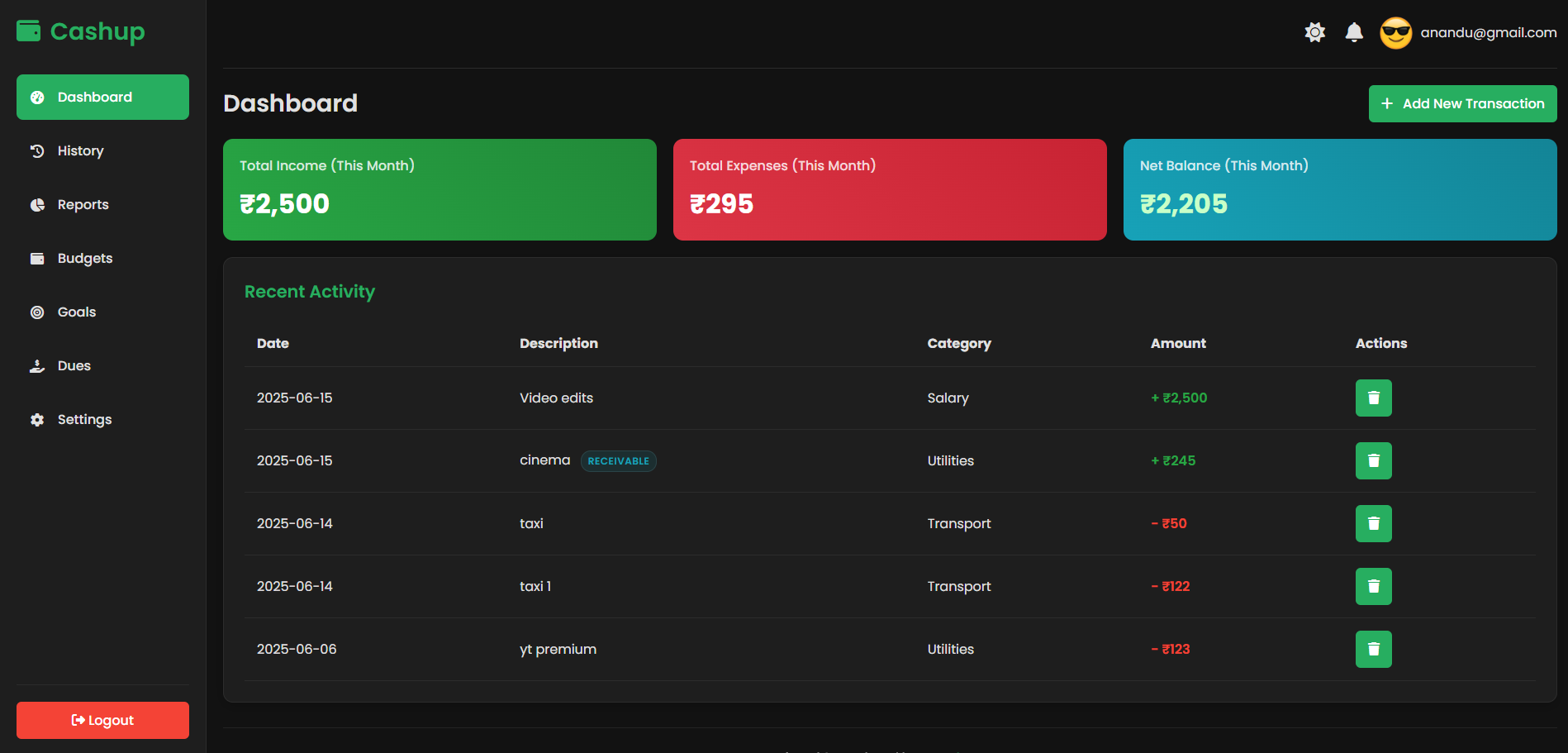Click Add New Transaction button
Viewport: 1568px width, 753px height.
pyautogui.click(x=1462, y=104)
